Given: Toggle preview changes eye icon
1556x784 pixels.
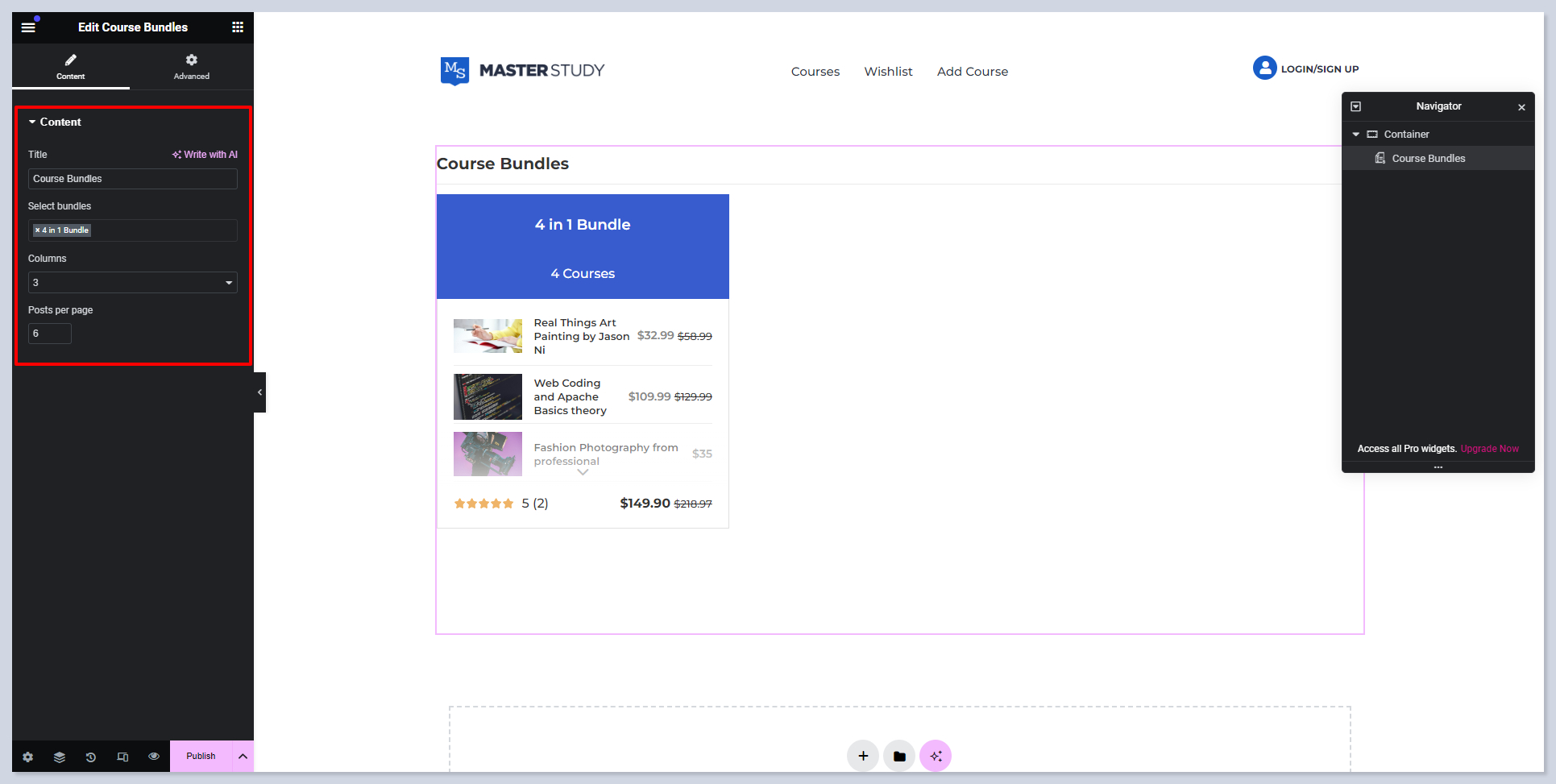Looking at the screenshot, I should click(x=154, y=757).
